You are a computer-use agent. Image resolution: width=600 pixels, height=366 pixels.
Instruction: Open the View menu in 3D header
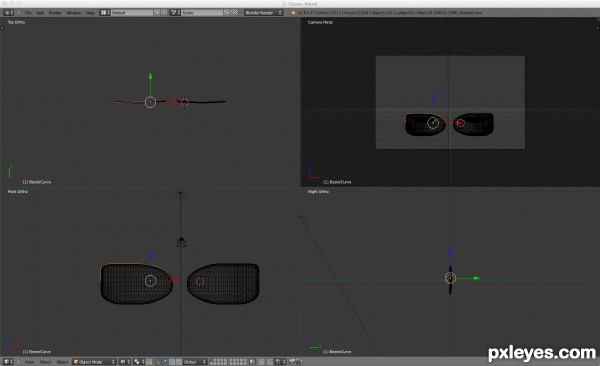pyautogui.click(x=29, y=362)
